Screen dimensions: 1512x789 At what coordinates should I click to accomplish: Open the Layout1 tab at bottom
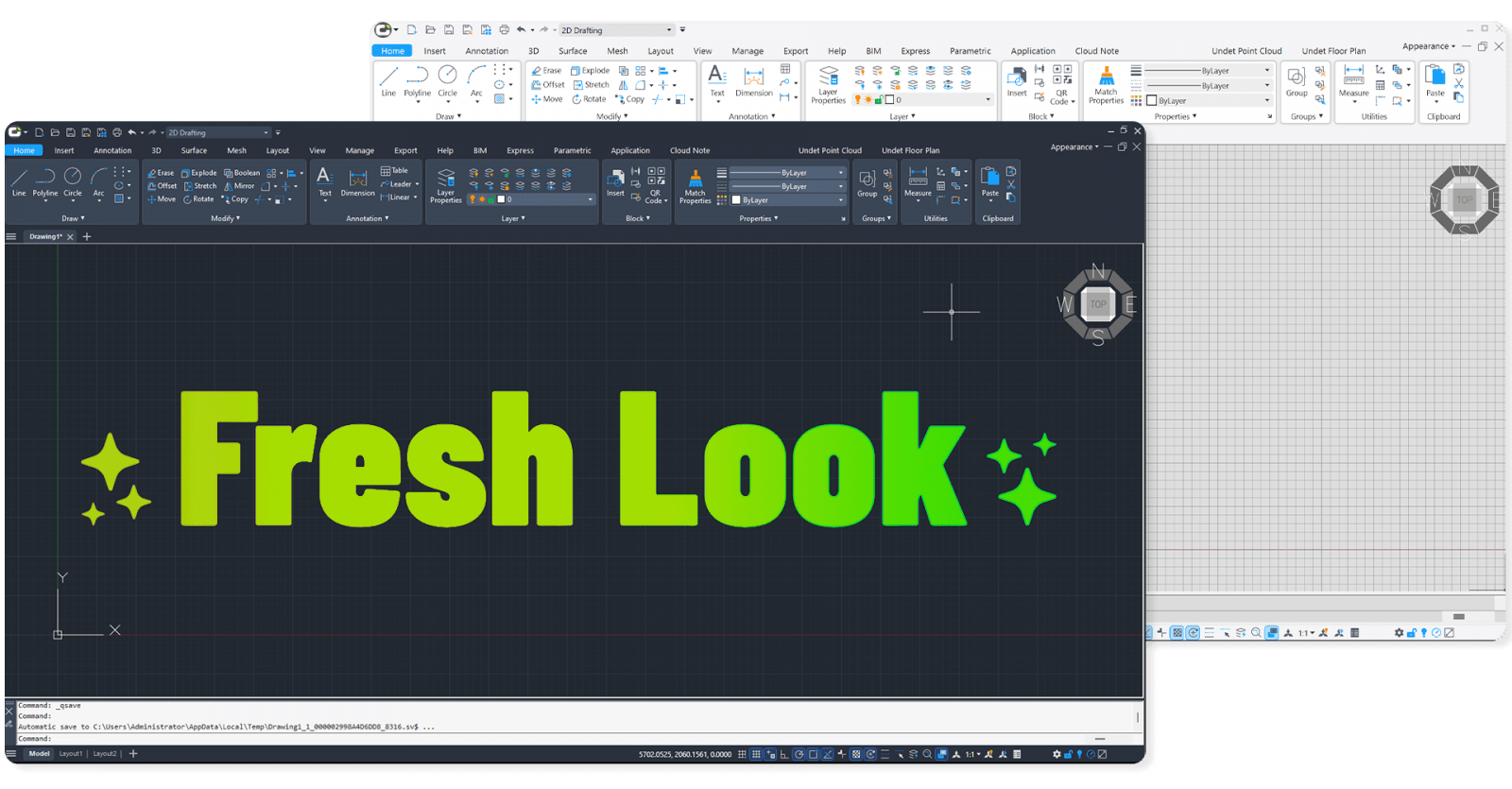pos(71,754)
